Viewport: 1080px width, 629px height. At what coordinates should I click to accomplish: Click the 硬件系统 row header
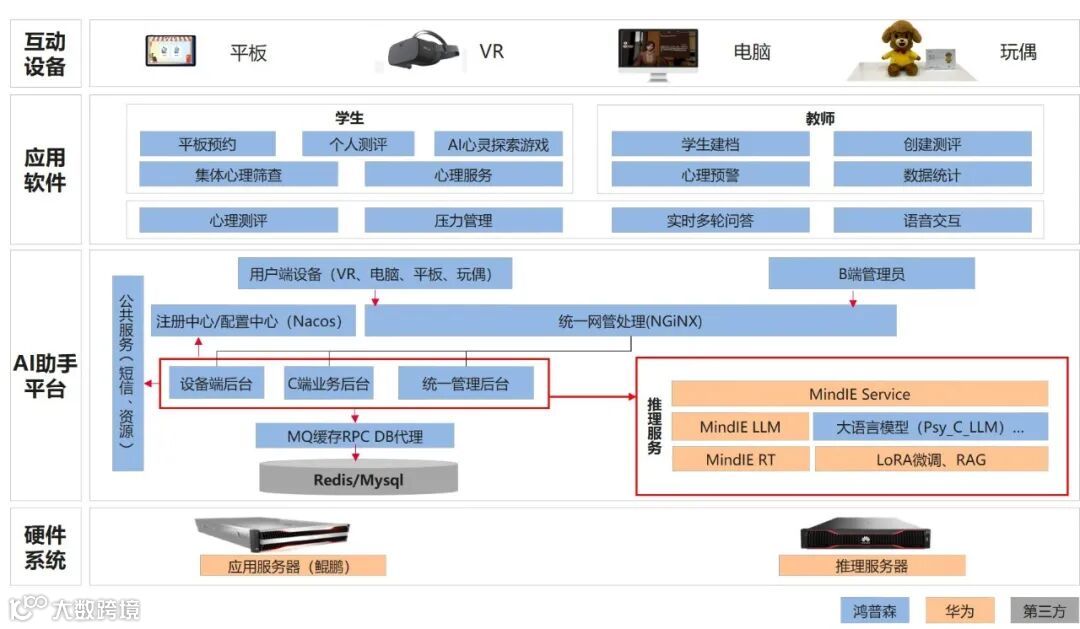pos(45,547)
